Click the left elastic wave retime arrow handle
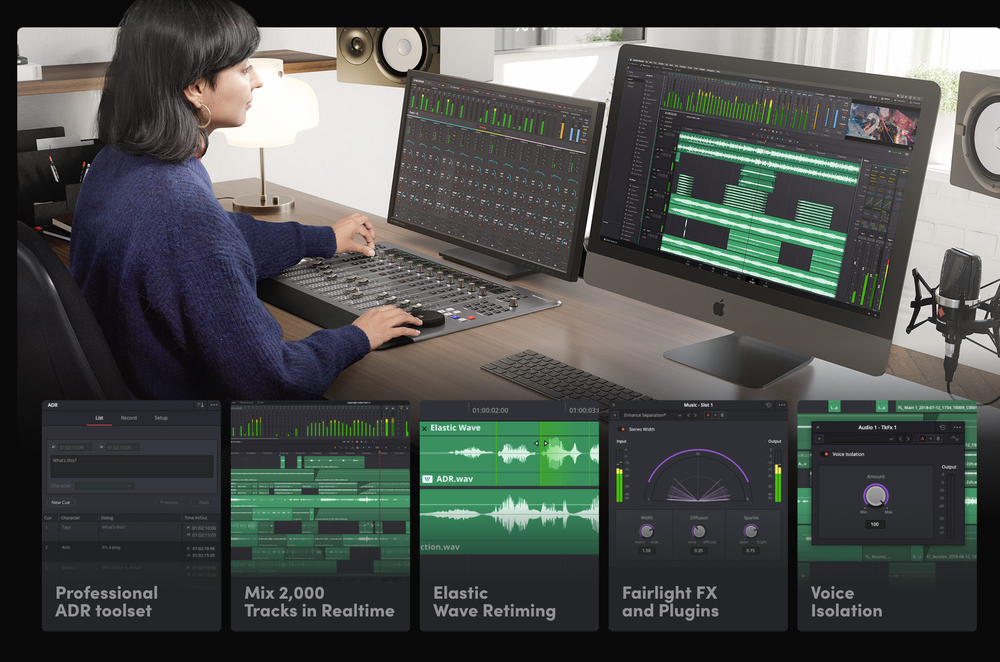The image size is (1000, 662). tap(536, 443)
